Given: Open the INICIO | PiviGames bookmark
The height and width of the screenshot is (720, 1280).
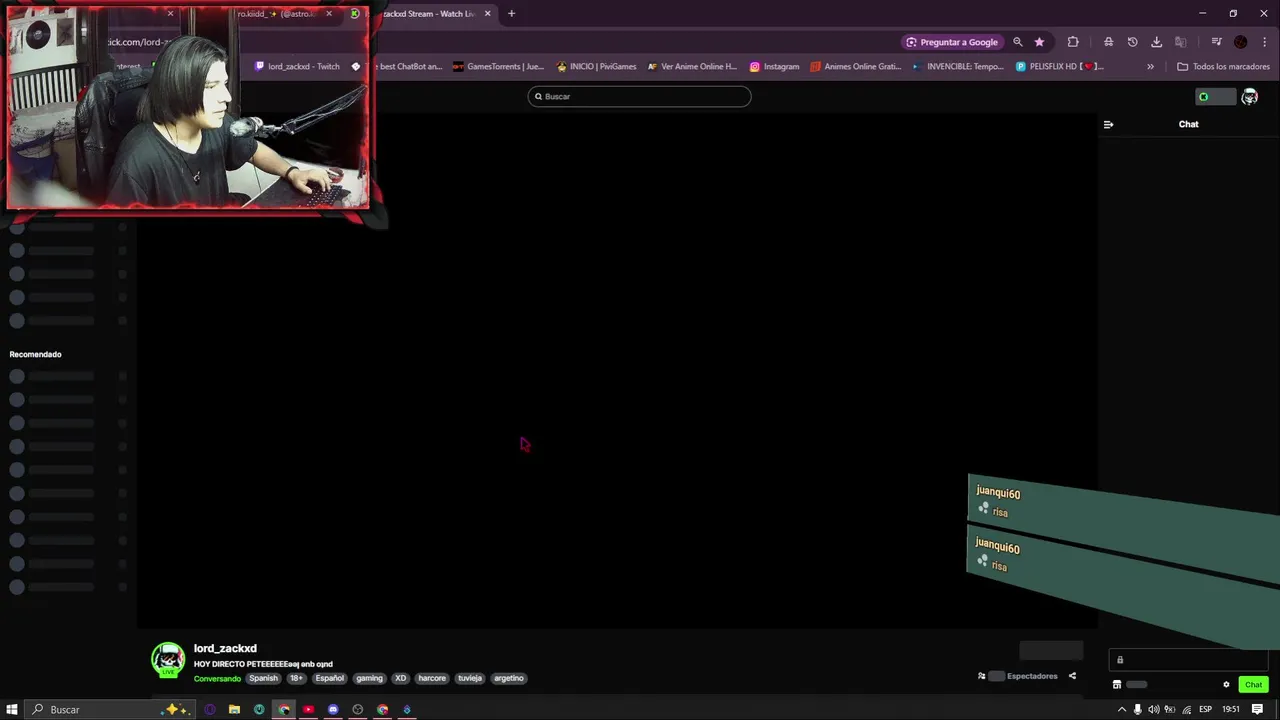Looking at the screenshot, I should [596, 67].
